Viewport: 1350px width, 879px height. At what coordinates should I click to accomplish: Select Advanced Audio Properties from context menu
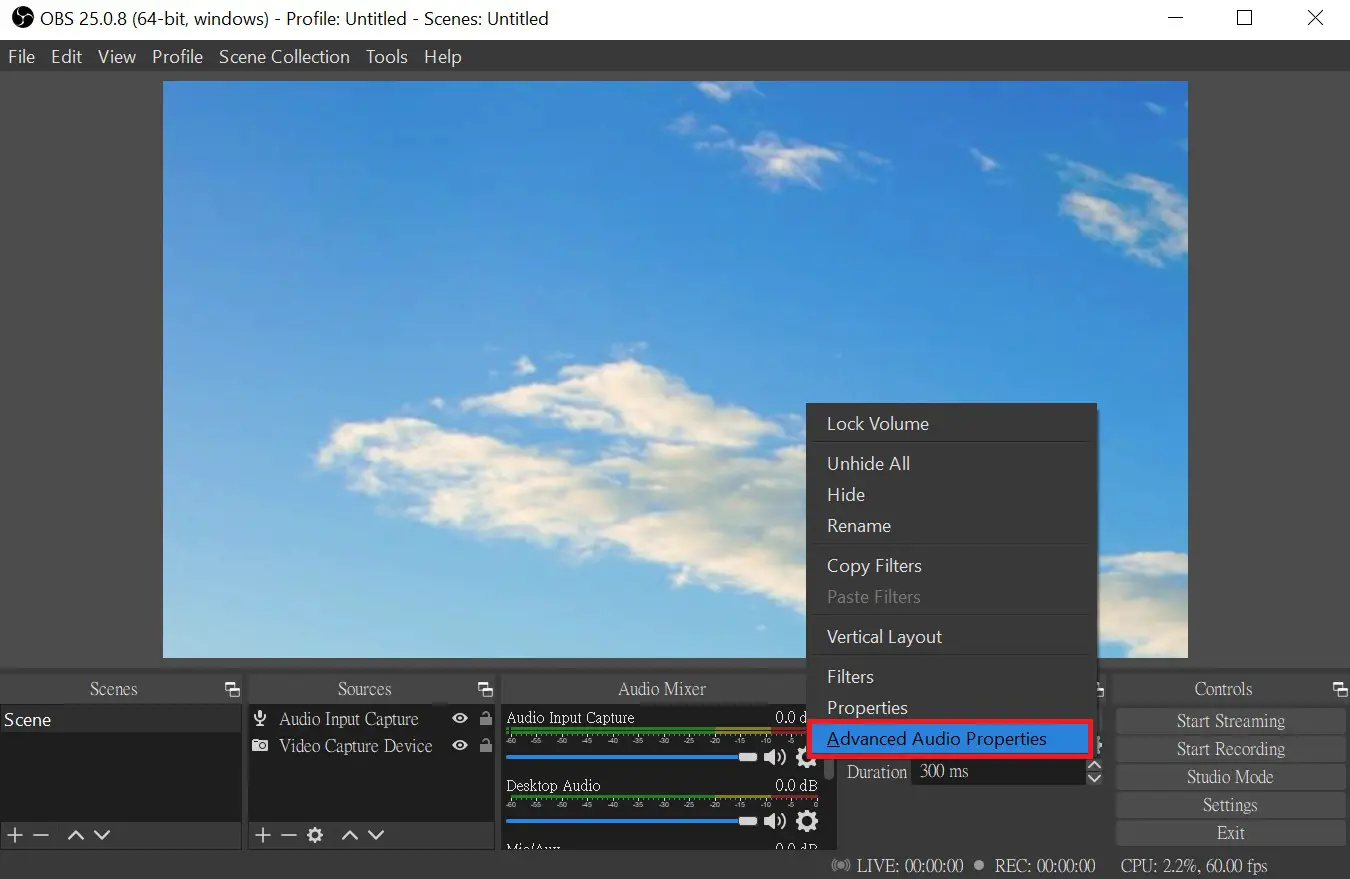tap(936, 738)
